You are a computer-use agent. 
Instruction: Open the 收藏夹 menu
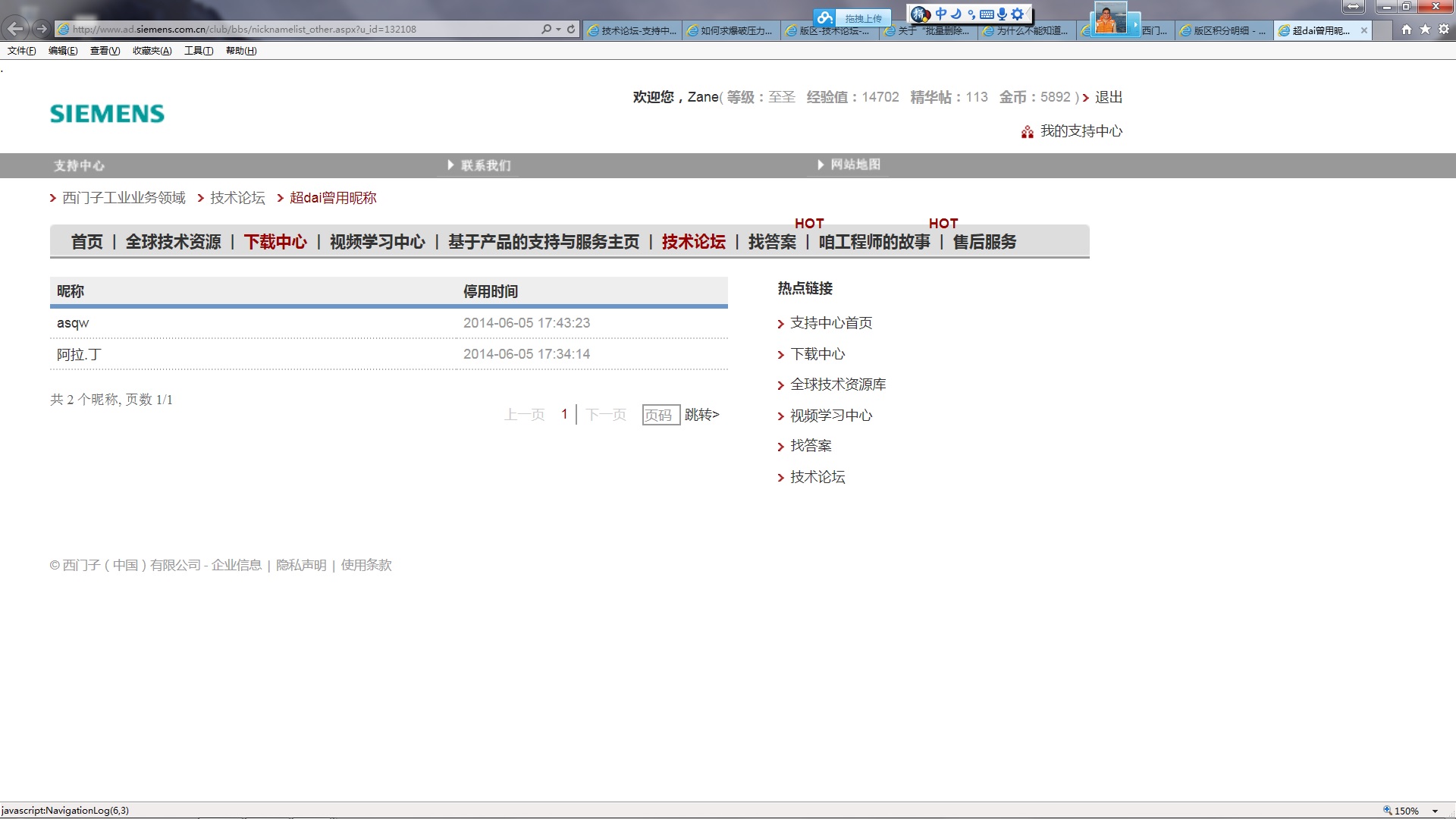pos(152,51)
